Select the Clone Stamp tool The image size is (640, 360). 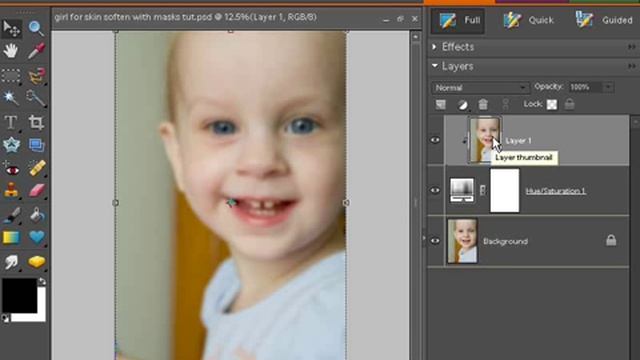coord(11,191)
